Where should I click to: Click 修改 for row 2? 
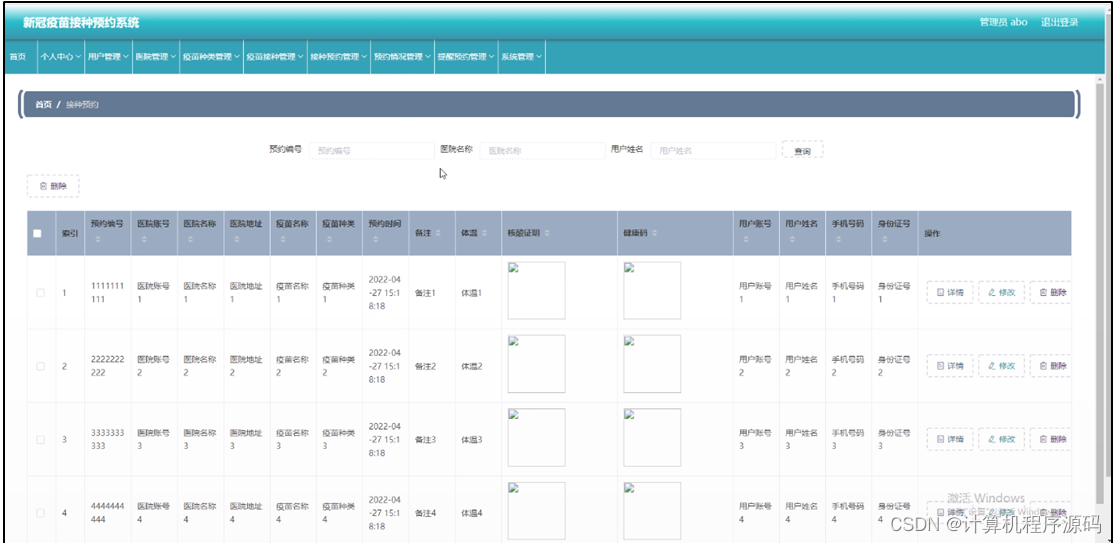(1001, 366)
